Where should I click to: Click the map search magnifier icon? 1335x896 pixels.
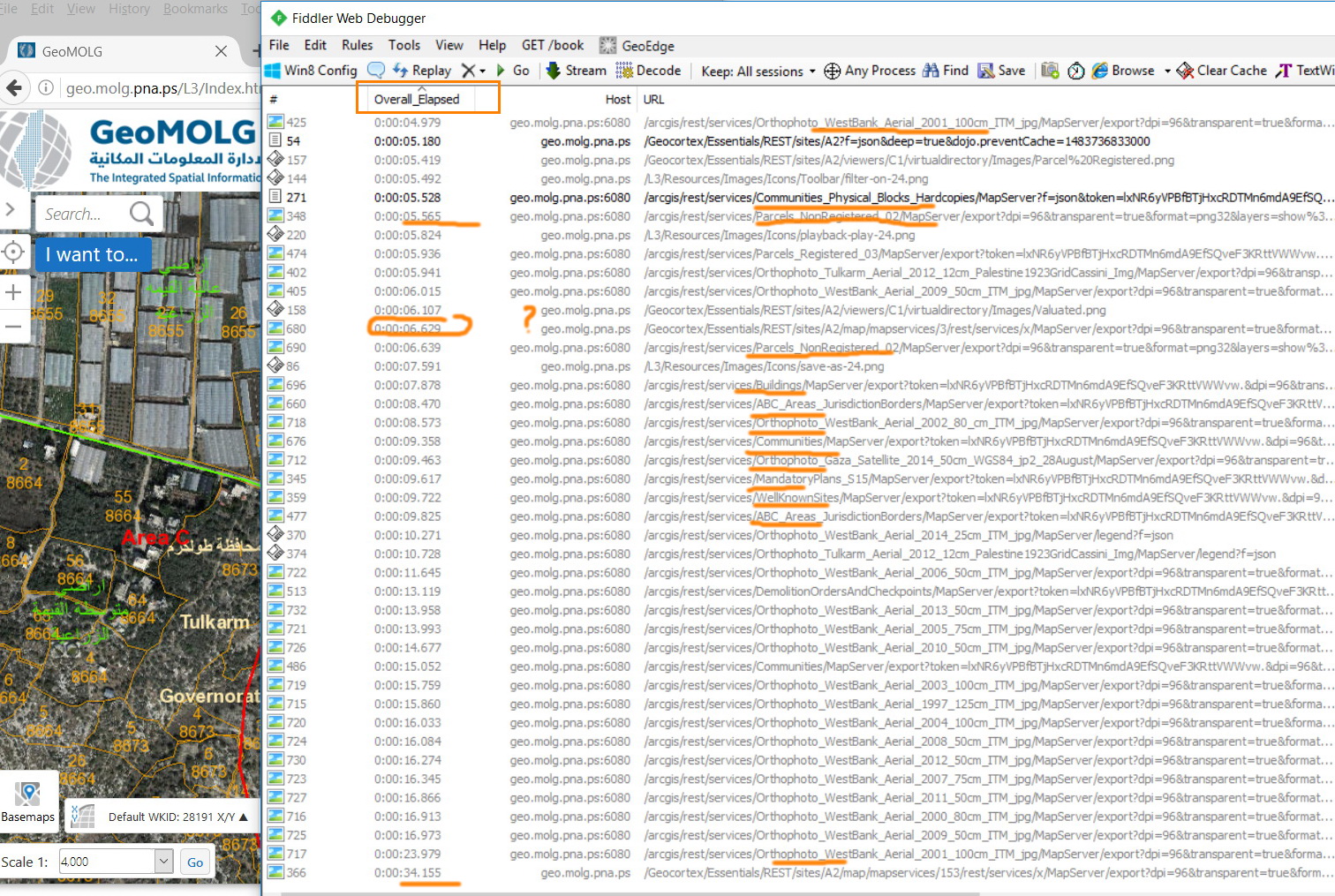(x=141, y=214)
